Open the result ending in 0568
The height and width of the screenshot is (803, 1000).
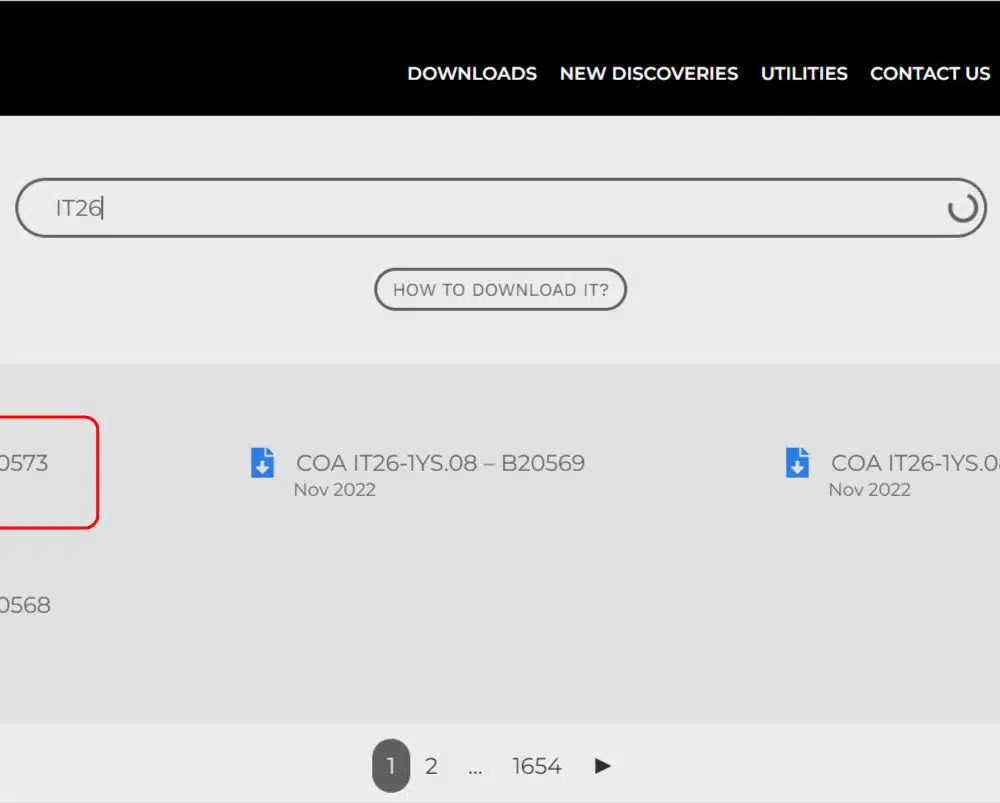24,605
